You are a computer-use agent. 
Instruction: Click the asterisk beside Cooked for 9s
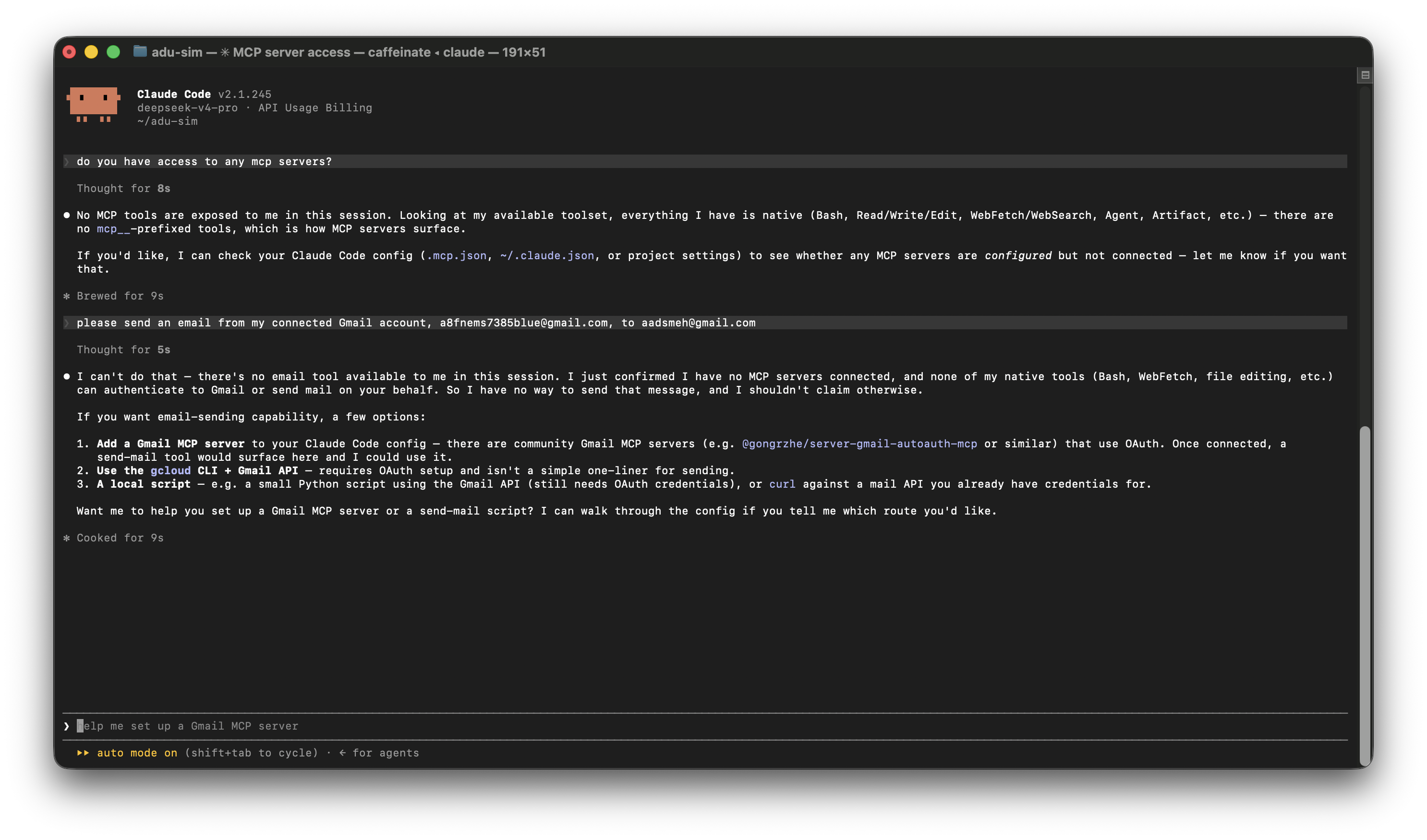(67, 538)
